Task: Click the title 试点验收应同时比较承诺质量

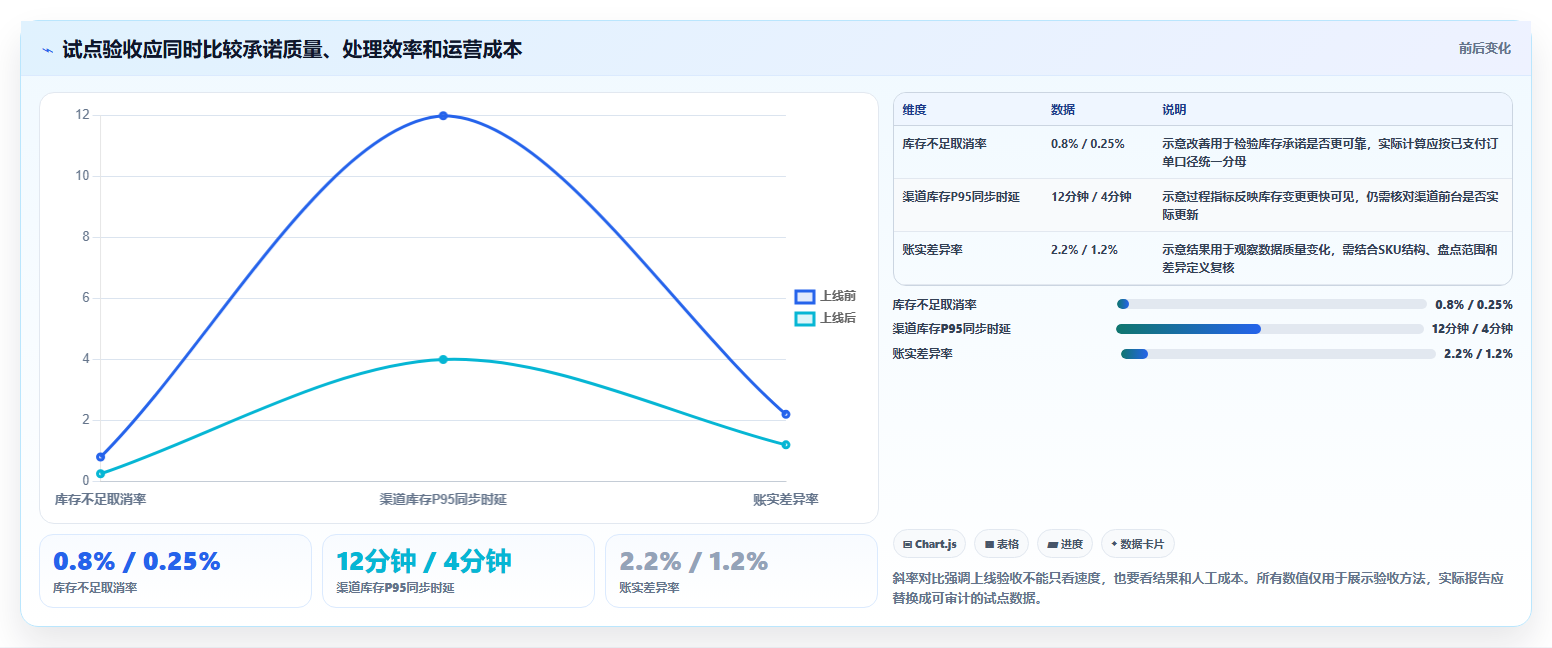Action: tap(292, 49)
